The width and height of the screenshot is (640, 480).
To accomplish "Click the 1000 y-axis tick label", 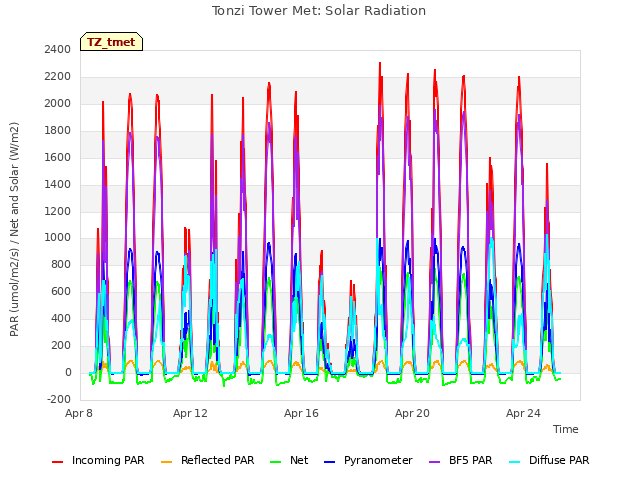I will (58, 238).
